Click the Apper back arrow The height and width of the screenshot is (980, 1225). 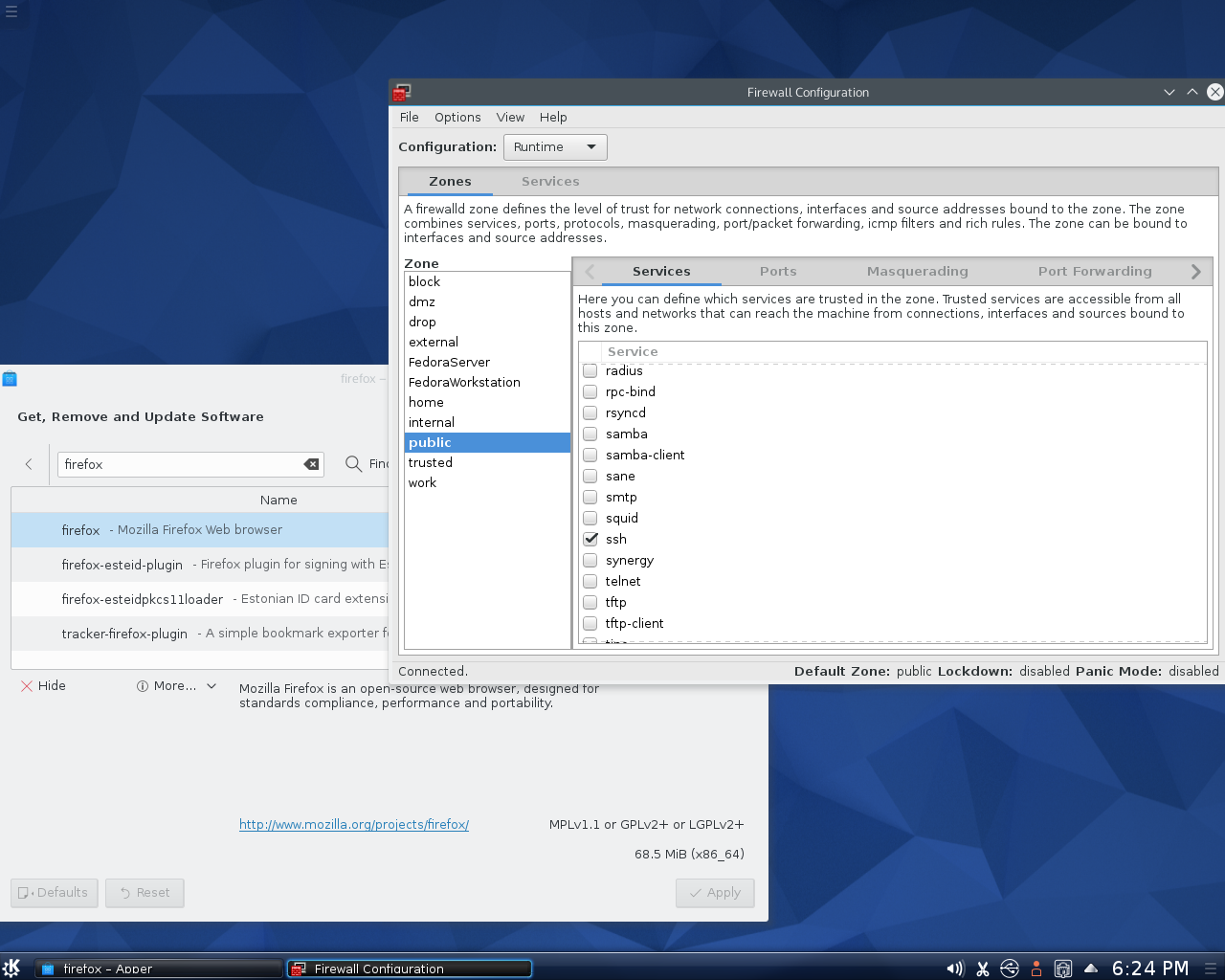(29, 464)
